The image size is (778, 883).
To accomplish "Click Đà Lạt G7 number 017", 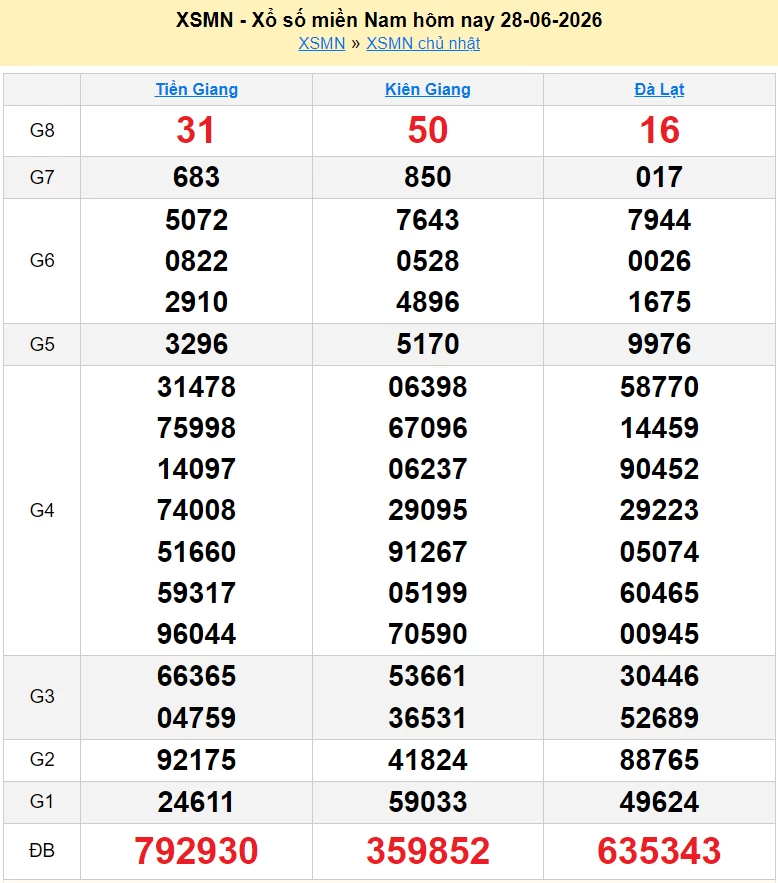I will 659,177.
